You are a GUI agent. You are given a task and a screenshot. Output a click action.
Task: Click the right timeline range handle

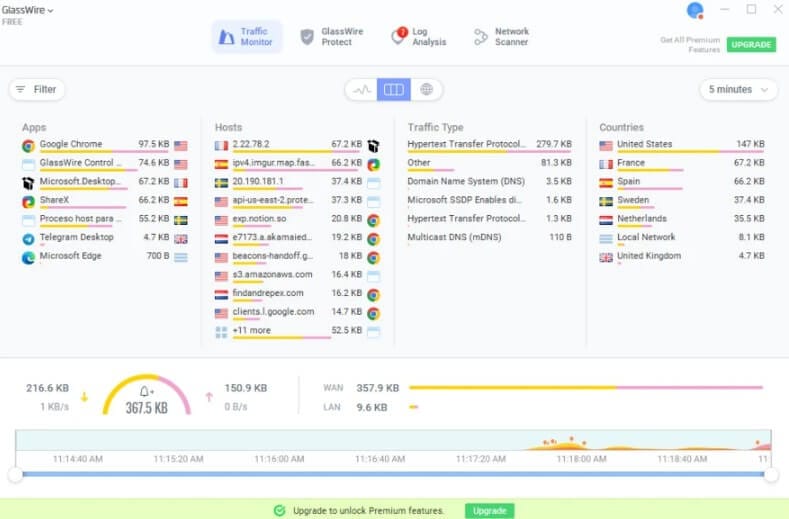click(771, 474)
